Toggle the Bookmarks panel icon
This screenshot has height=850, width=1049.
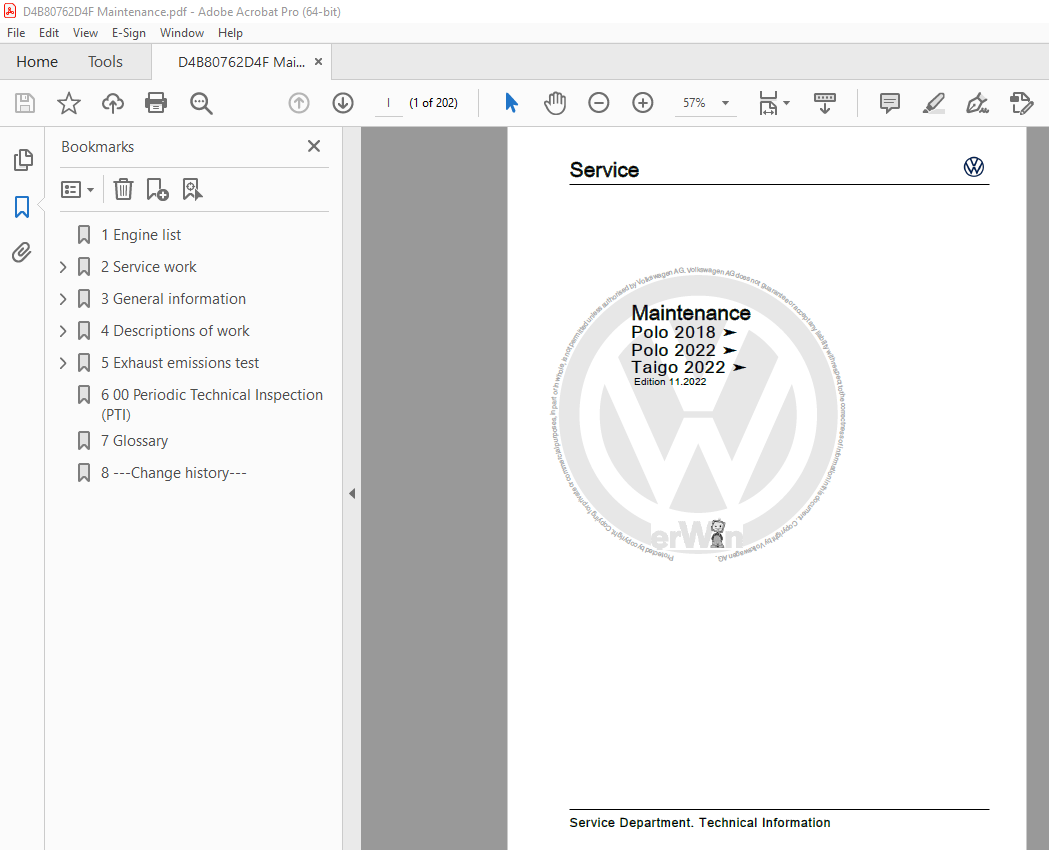pos(22,207)
